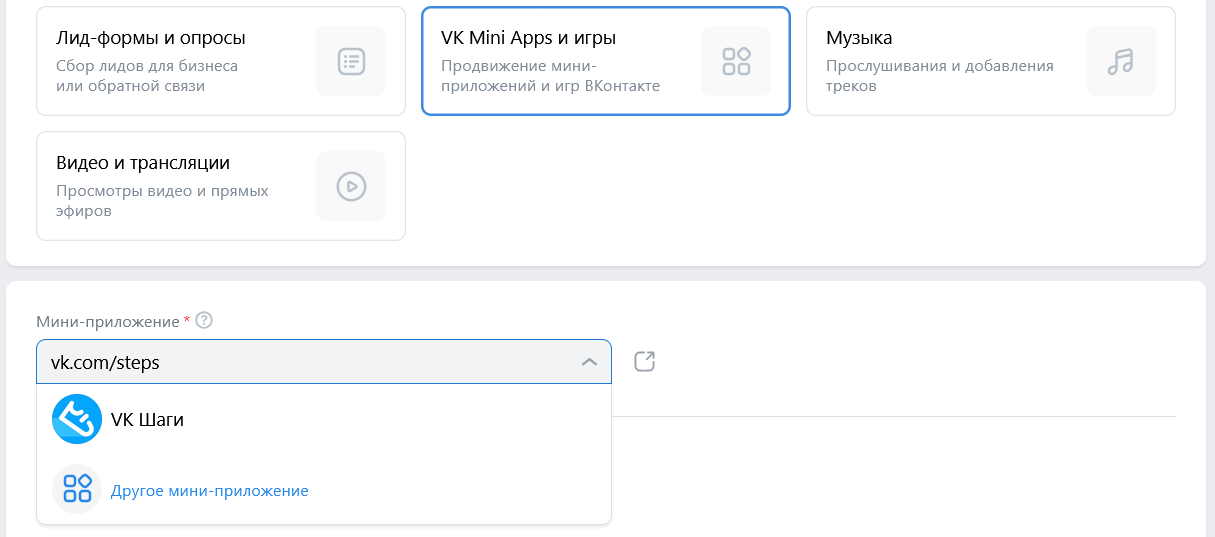Open the mini-app link in a new window

pos(645,361)
